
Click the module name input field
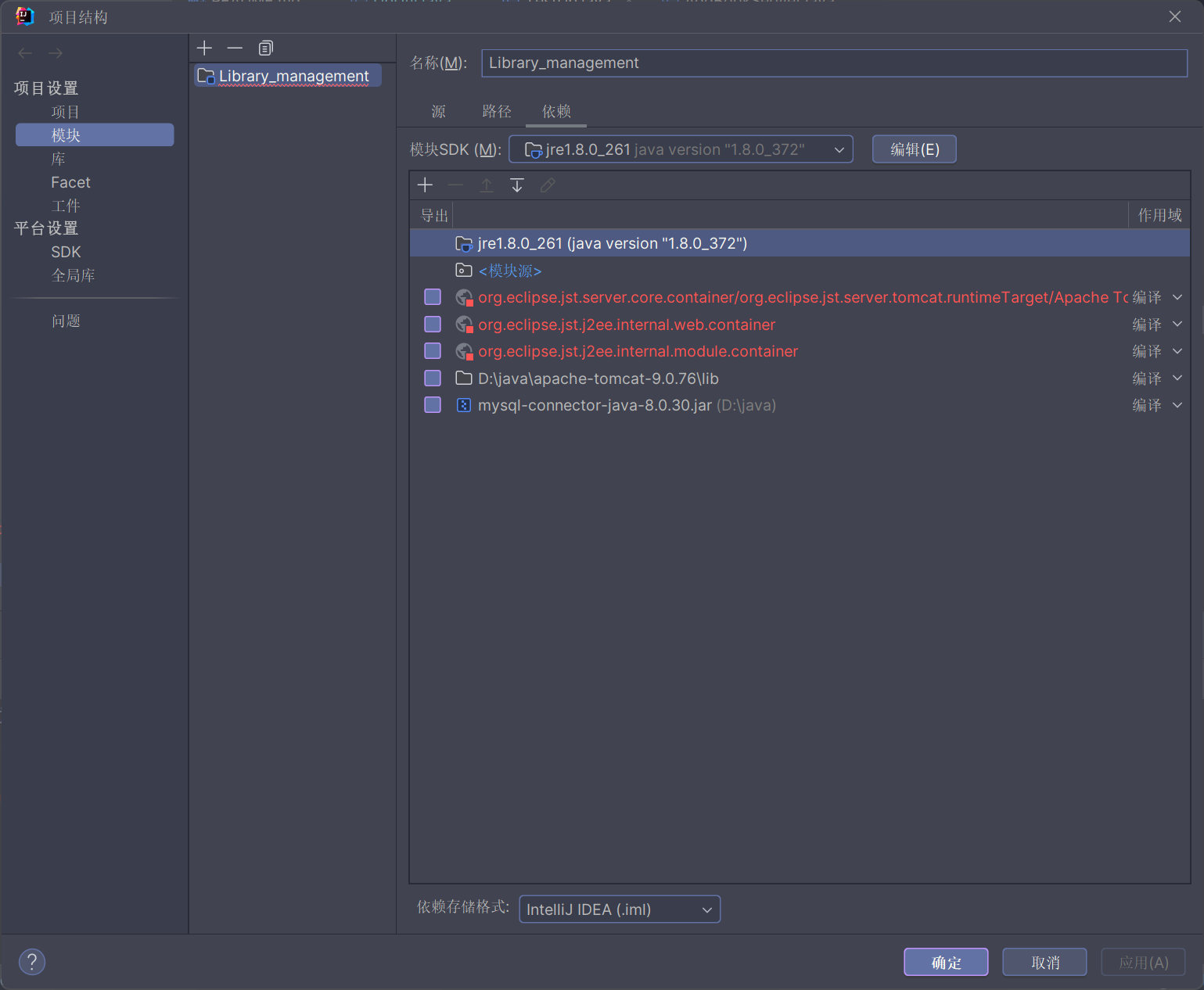(833, 63)
